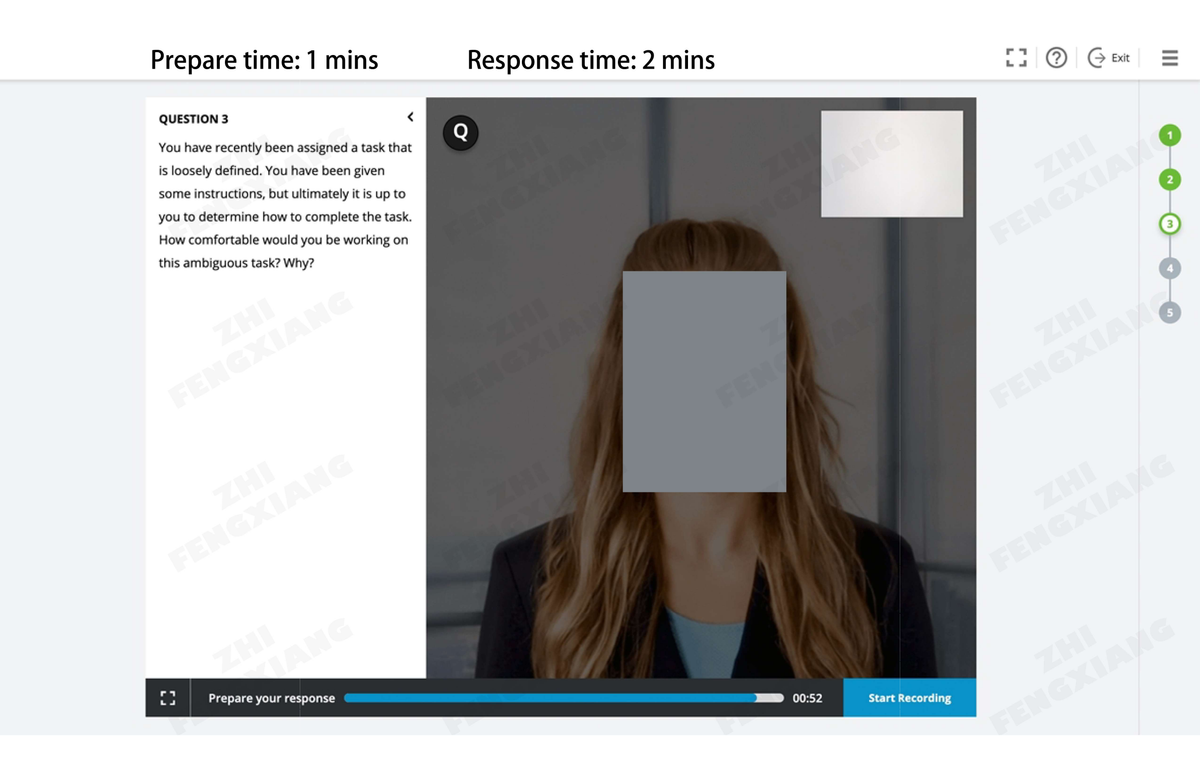This screenshot has height=776, width=1200.
Task: Click the round Q icon on the video
Action: coord(461,132)
